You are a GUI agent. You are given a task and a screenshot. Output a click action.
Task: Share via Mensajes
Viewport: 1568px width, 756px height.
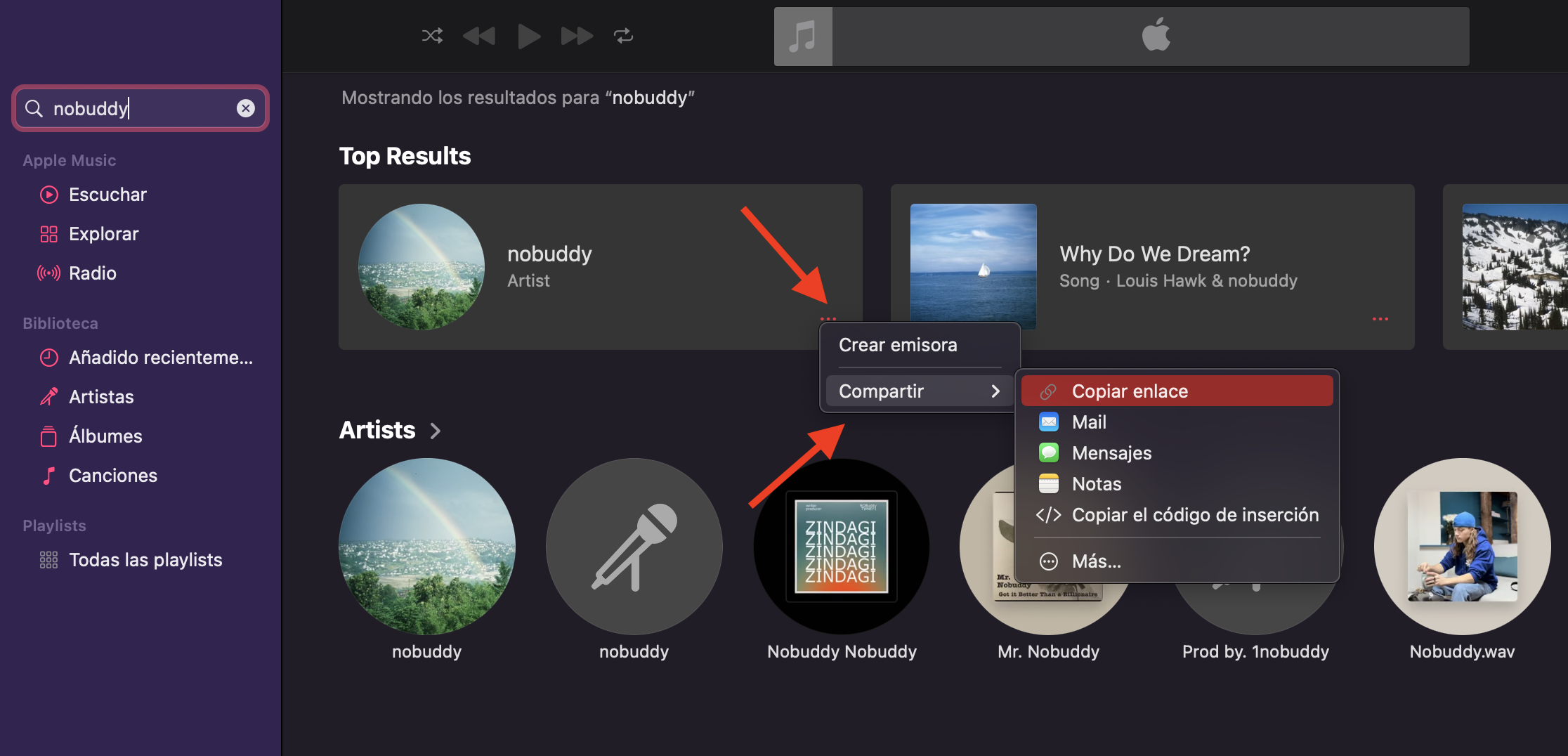click(x=1177, y=453)
